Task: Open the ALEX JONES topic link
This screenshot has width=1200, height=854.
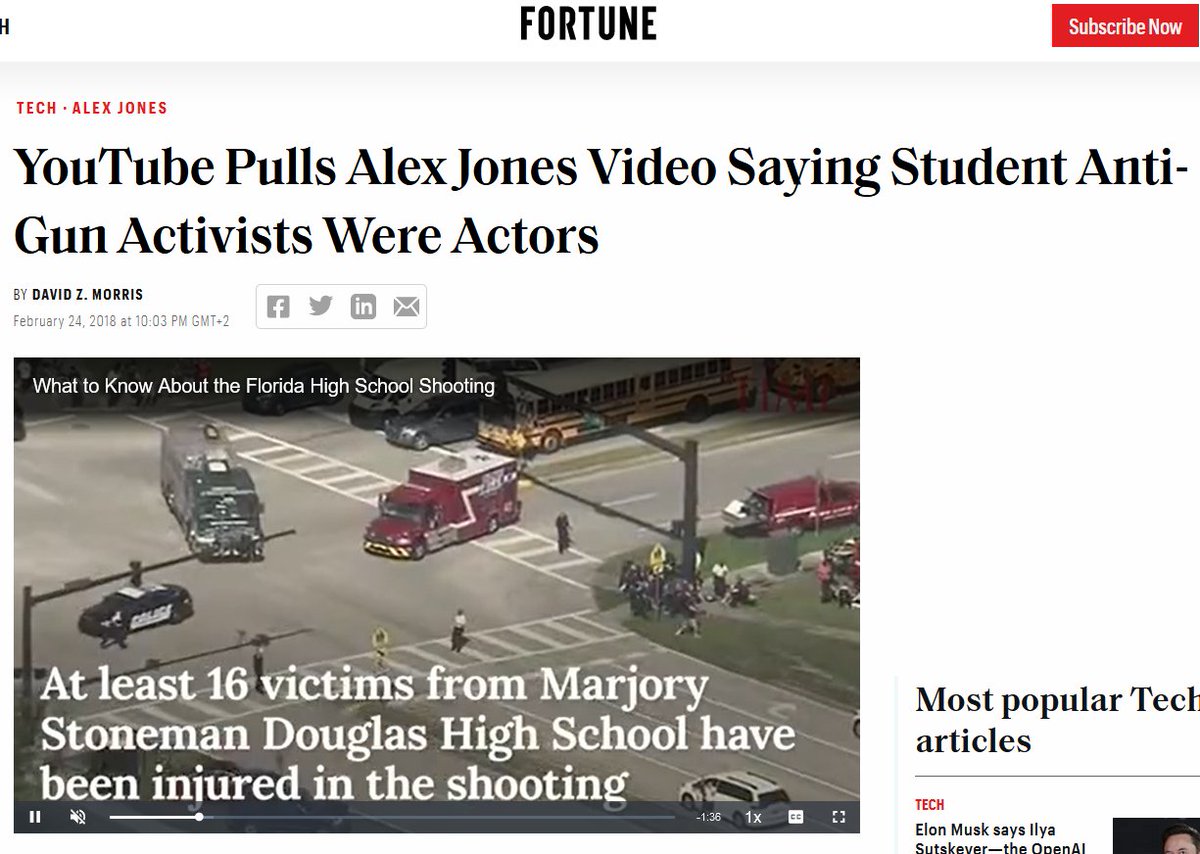Action: pyautogui.click(x=120, y=108)
